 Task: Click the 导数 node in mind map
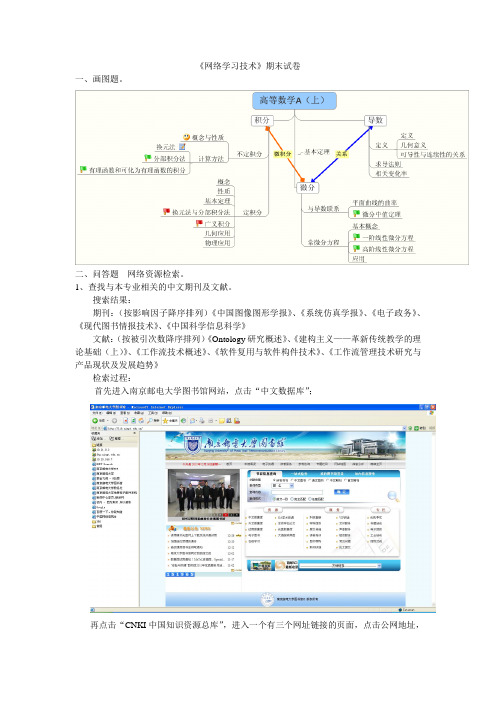click(x=375, y=120)
